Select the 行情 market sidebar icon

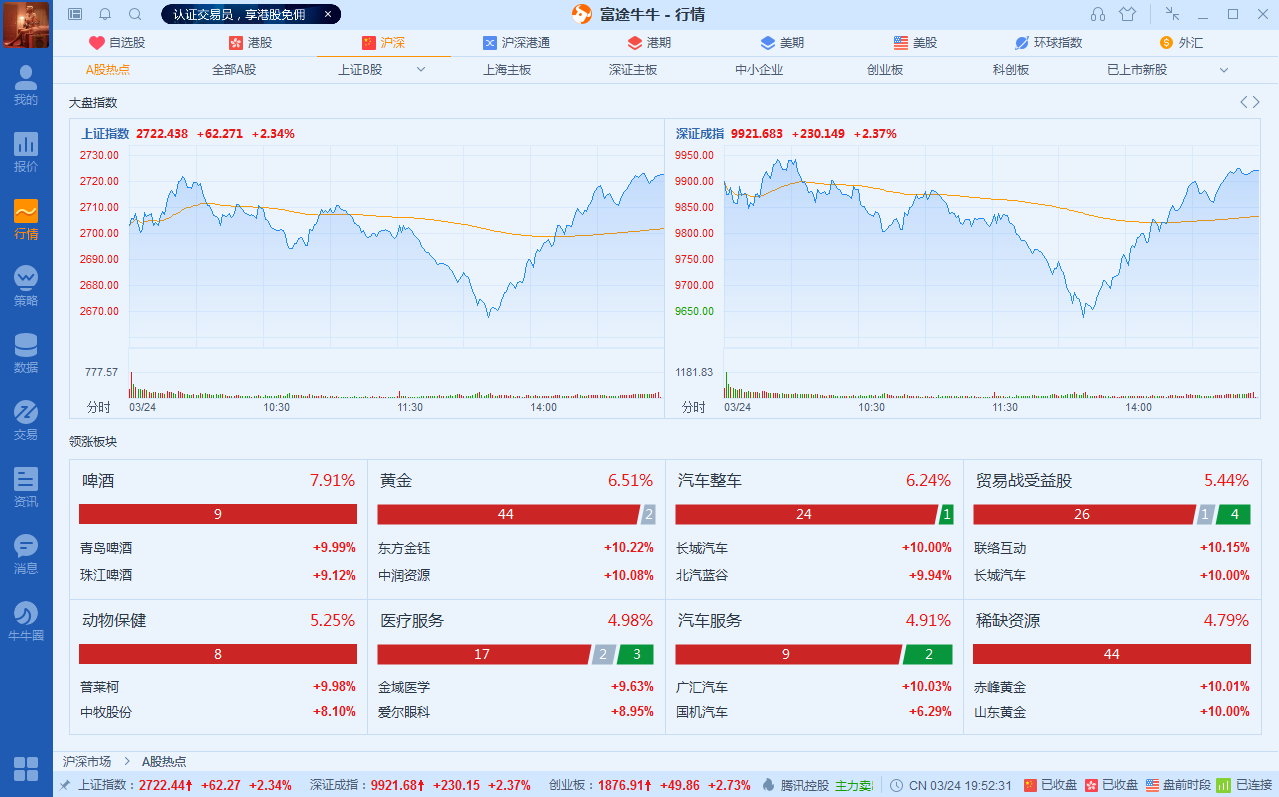pos(26,219)
